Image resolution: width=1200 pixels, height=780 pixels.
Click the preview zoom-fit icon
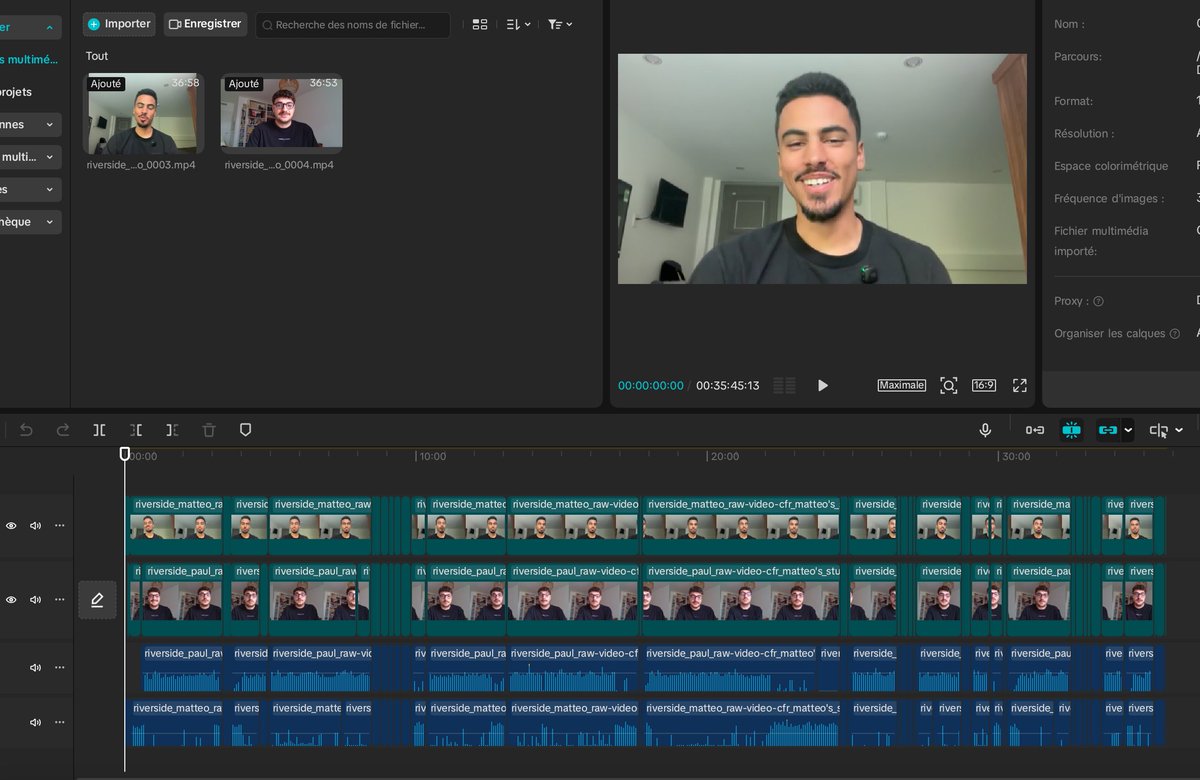(x=949, y=385)
